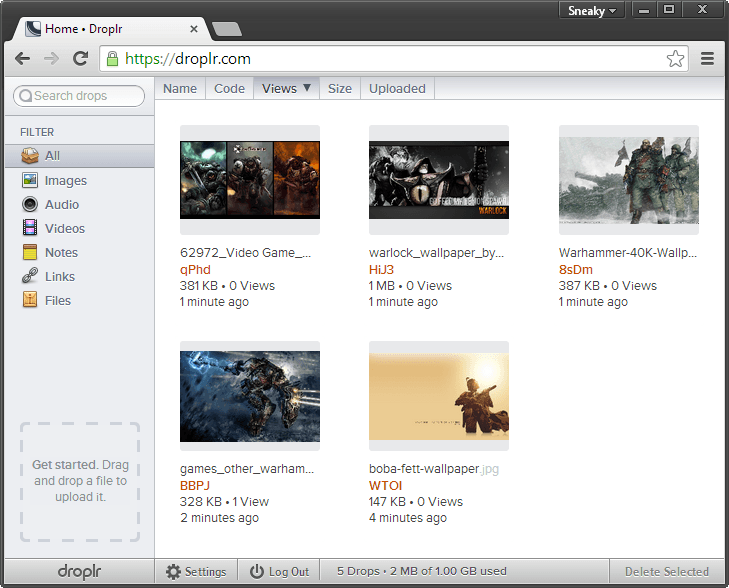This screenshot has width=729, height=588.
Task: Click the Files archive icon
Action: [30, 300]
